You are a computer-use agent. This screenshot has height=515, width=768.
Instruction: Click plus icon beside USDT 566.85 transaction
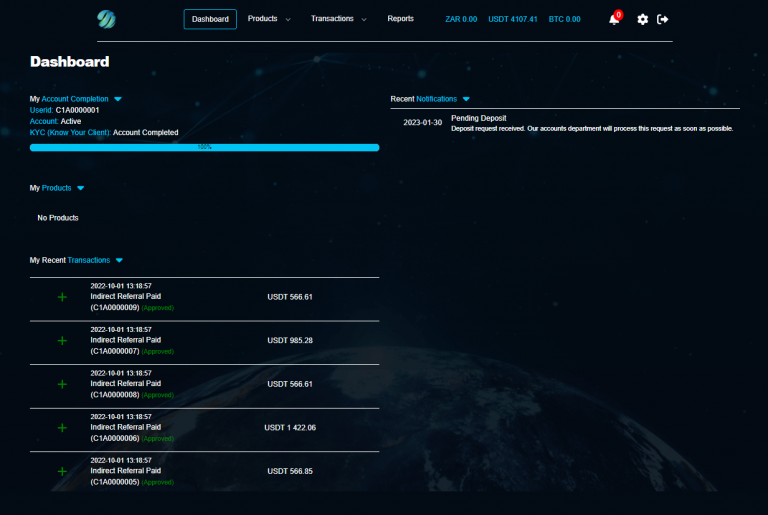click(62, 471)
